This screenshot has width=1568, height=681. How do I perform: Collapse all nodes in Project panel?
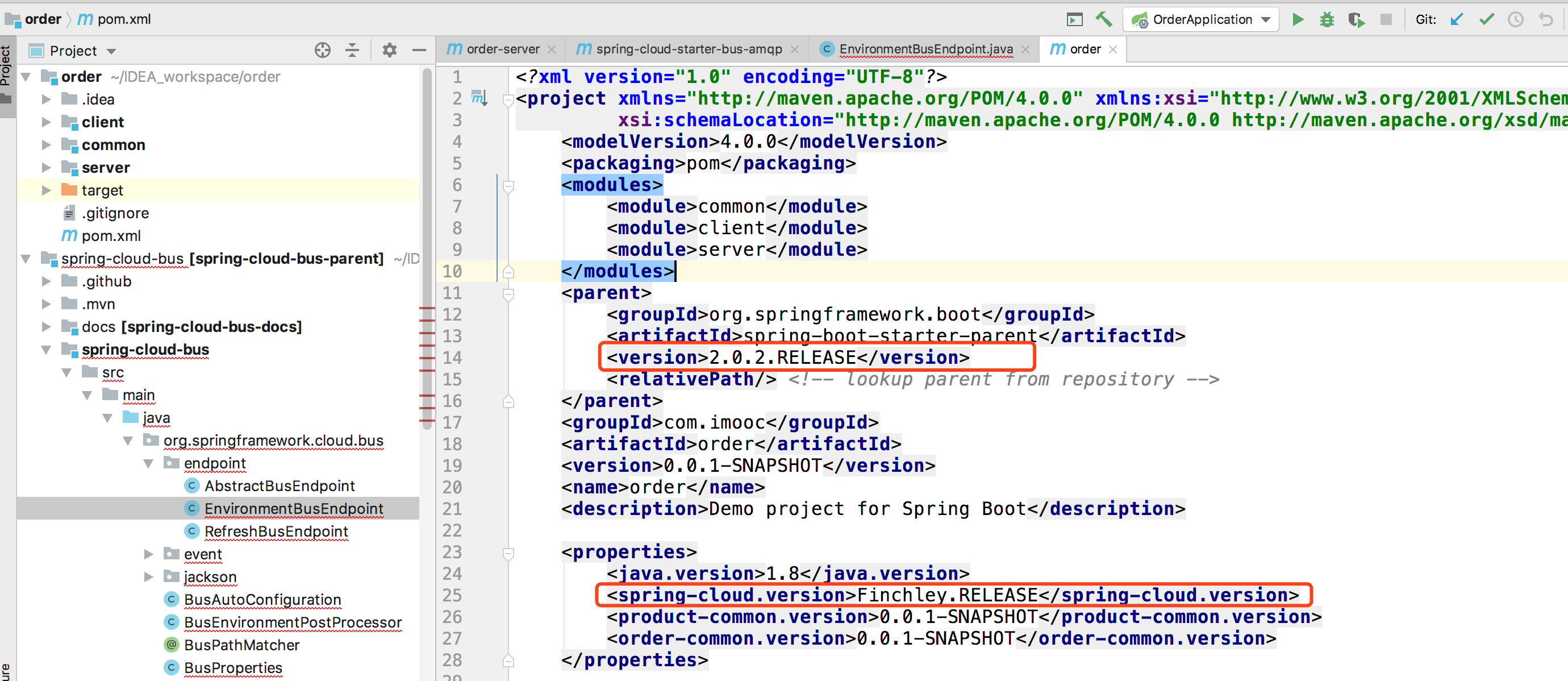tap(352, 50)
